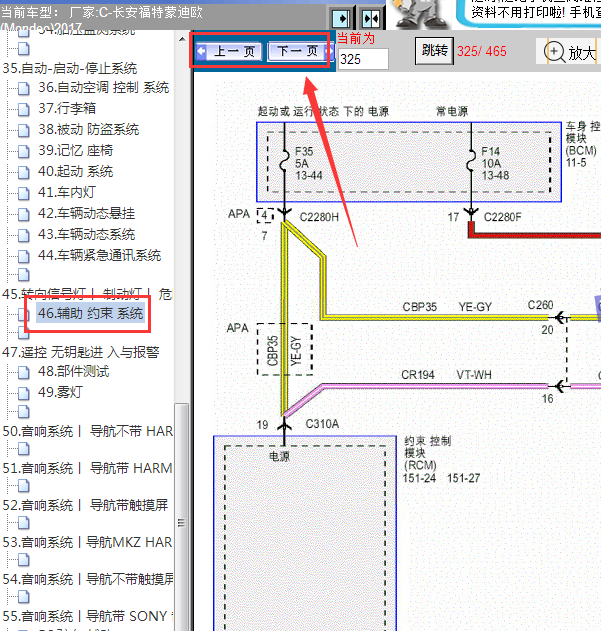Image resolution: width=601 pixels, height=631 pixels.
Task: Click heading 47.遥控 无钥匙进 入与报警
Action: [81, 352]
